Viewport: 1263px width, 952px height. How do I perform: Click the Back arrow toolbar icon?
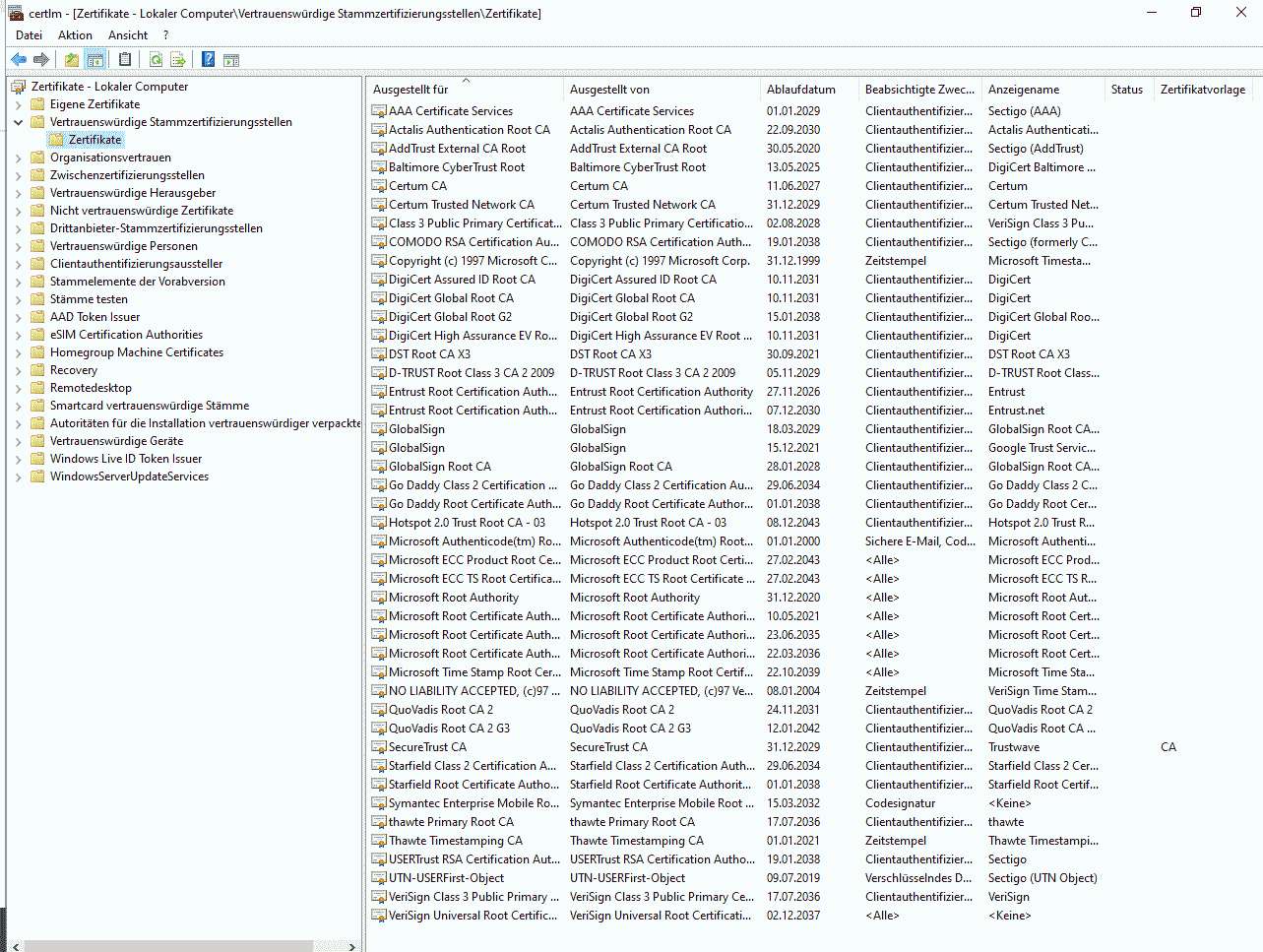(19, 60)
